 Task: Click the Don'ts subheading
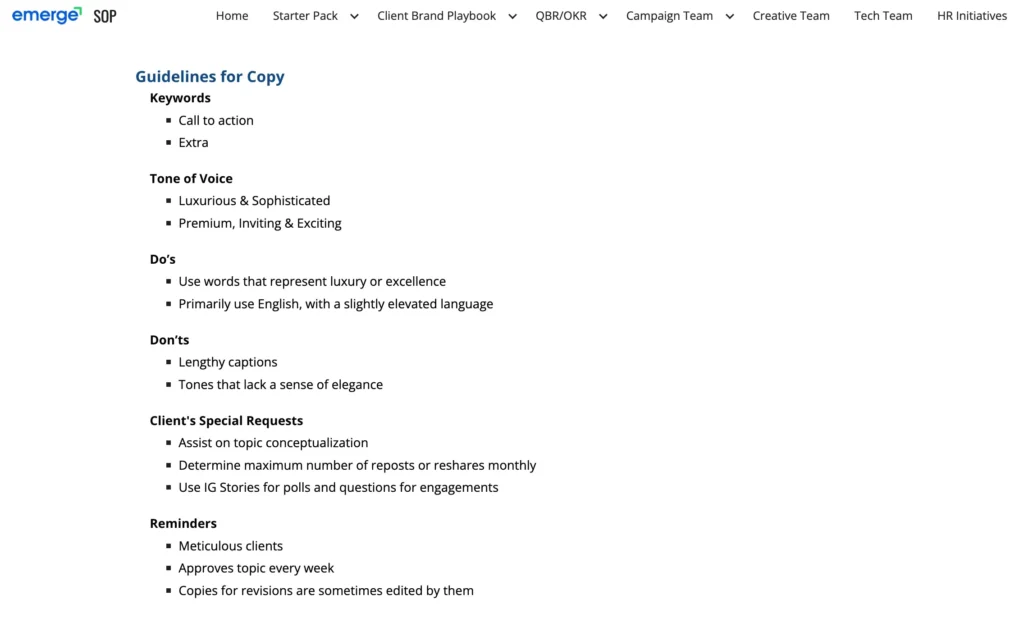pos(169,340)
